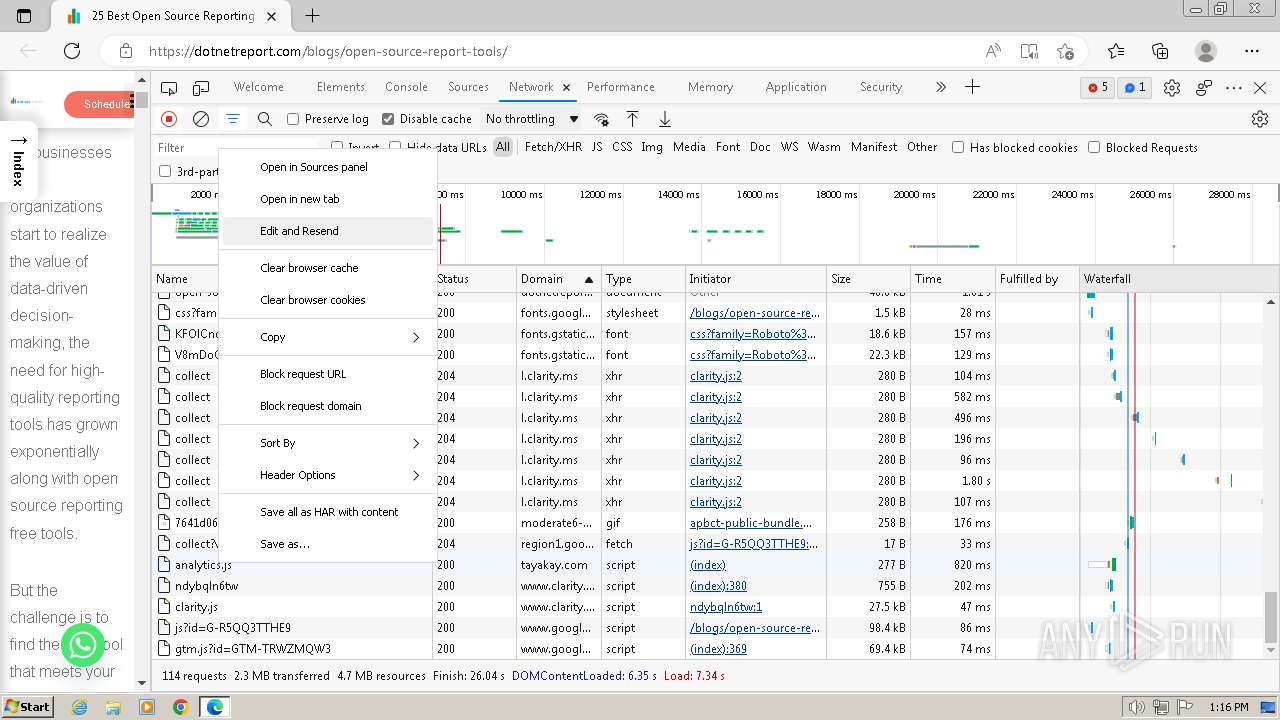
Task: Open network conditions icon
Action: 601,119
